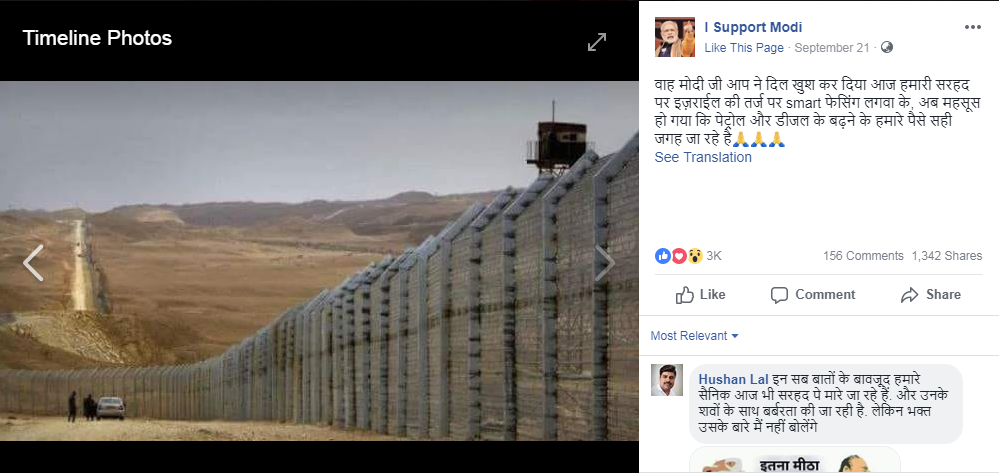The width and height of the screenshot is (999, 473).
Task: Expand the Most Relevant comment sort dropdown
Action: point(694,336)
